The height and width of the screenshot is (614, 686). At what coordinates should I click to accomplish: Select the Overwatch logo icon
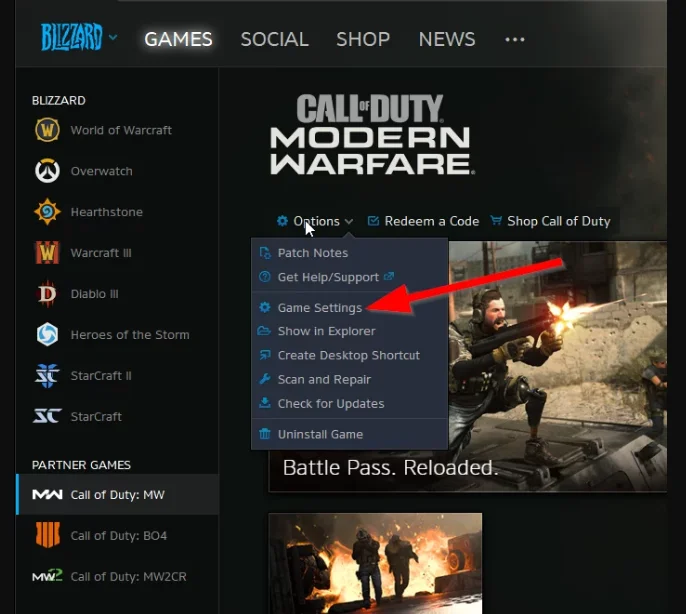[47, 171]
